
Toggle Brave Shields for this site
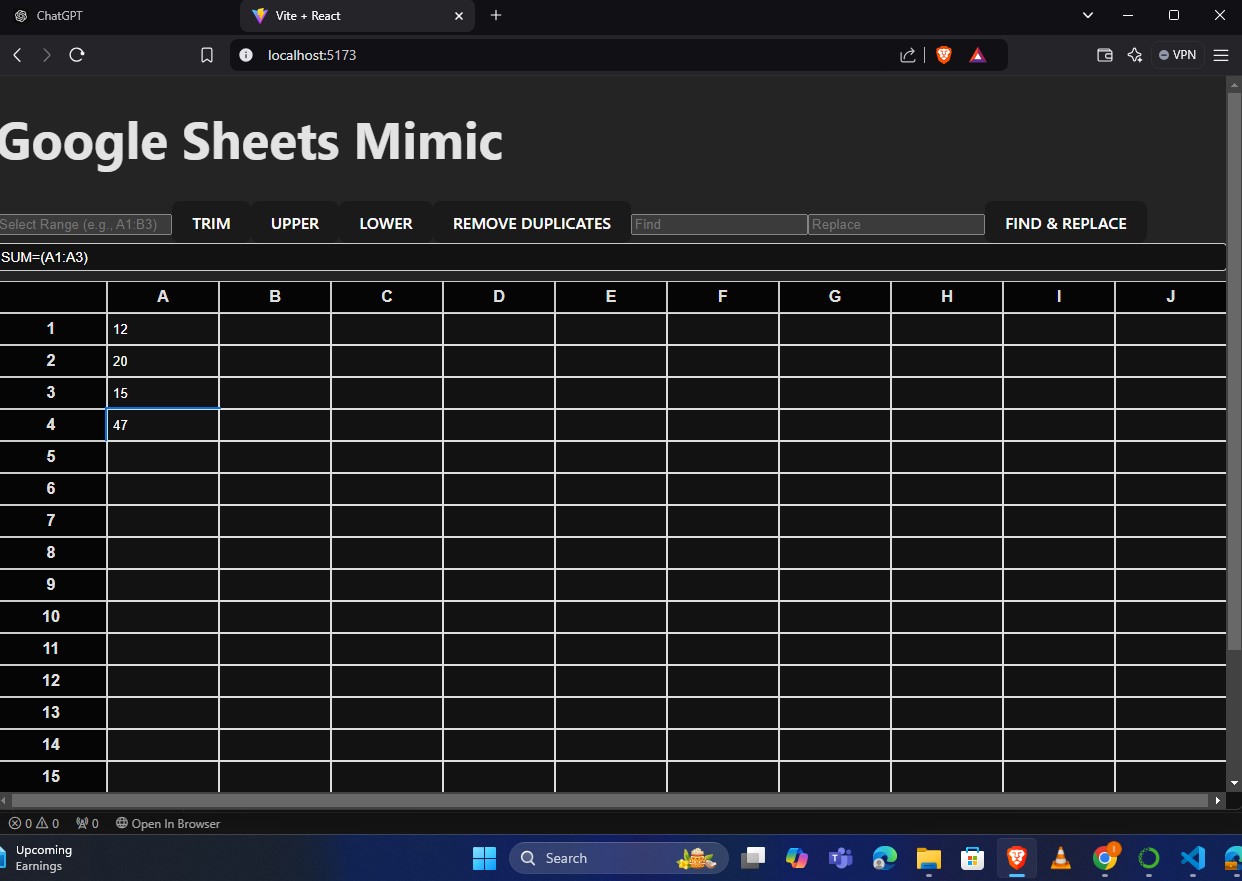click(943, 55)
